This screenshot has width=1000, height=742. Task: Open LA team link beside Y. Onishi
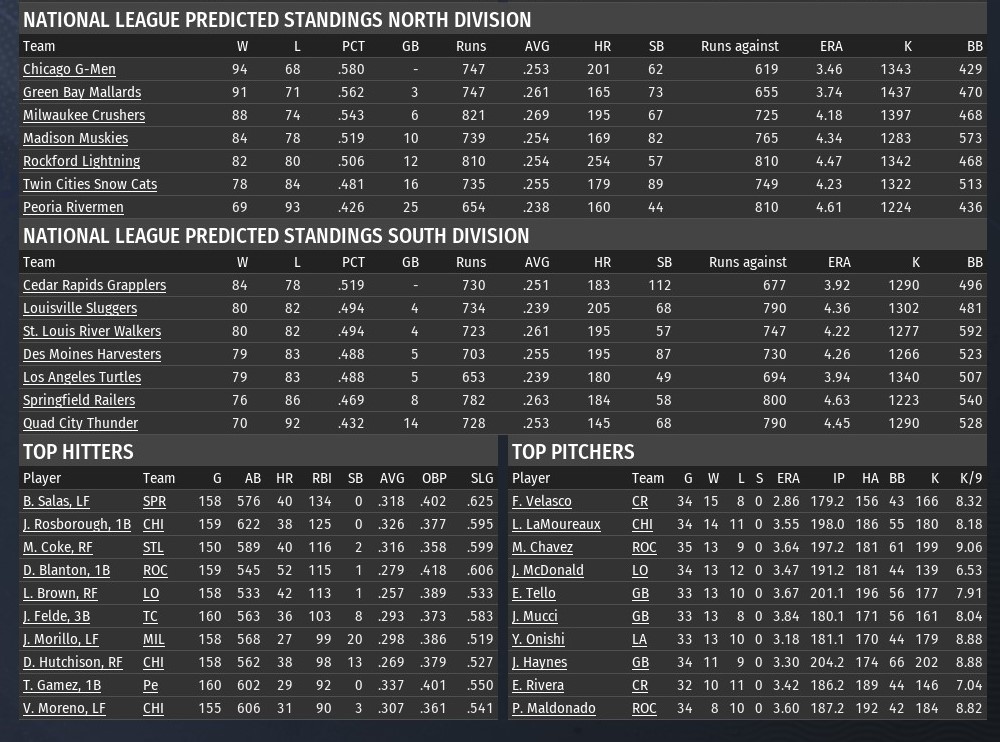(x=640, y=639)
